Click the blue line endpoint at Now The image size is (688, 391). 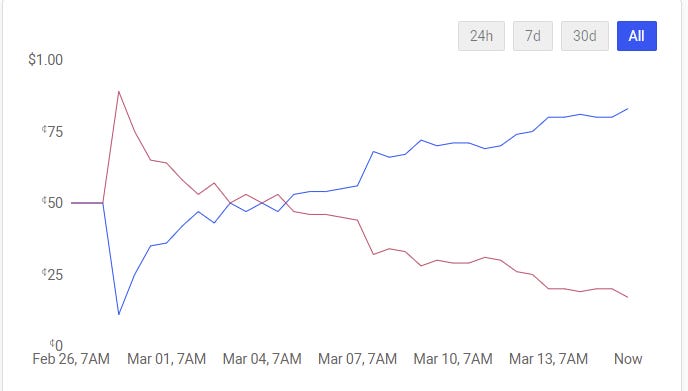627,108
